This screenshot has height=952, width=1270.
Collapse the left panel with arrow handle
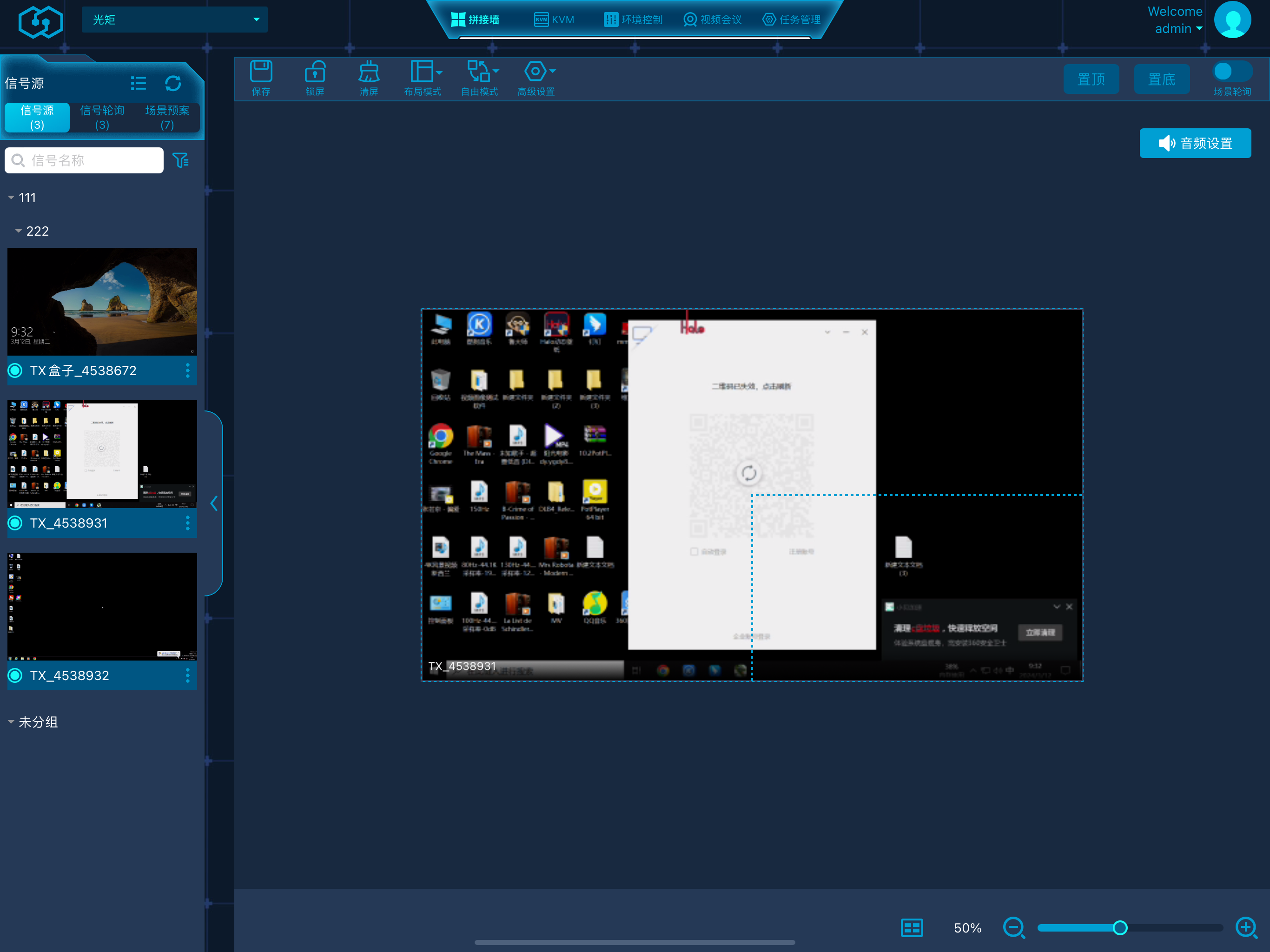pyautogui.click(x=213, y=503)
